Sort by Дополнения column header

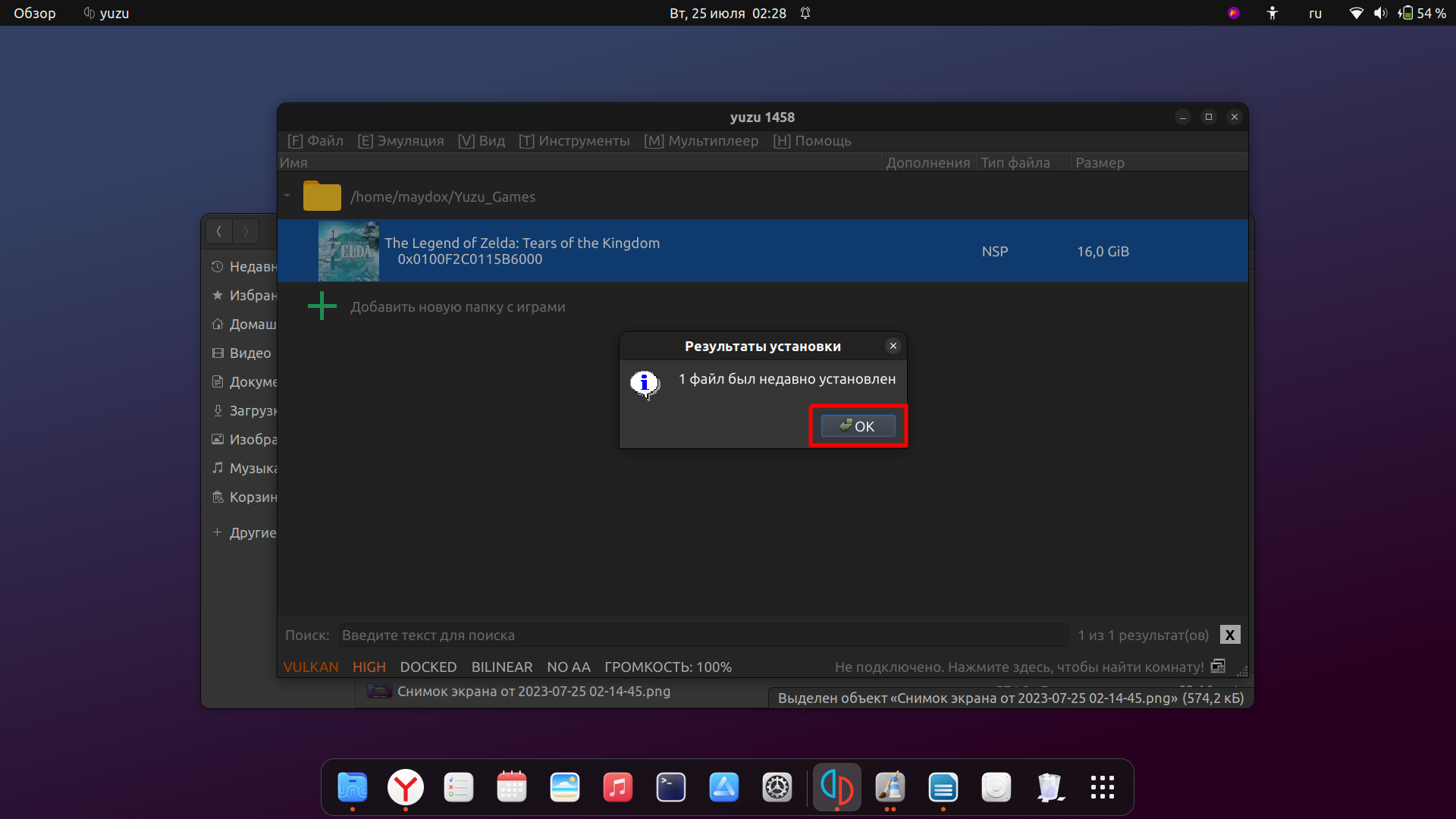tap(929, 162)
